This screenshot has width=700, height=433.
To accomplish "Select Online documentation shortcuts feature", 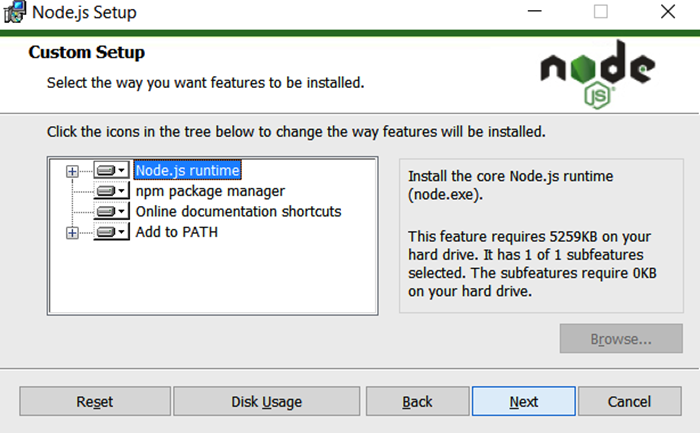I will [x=238, y=212].
